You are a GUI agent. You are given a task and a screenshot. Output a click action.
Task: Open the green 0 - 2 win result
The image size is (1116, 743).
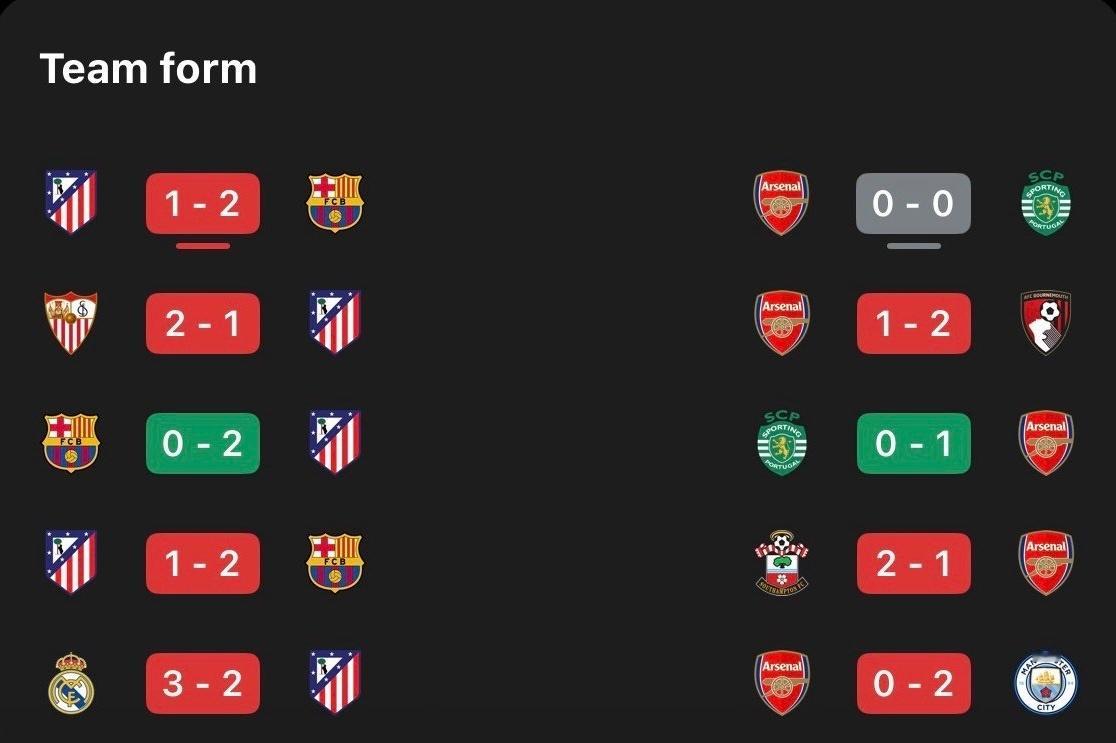coord(203,443)
